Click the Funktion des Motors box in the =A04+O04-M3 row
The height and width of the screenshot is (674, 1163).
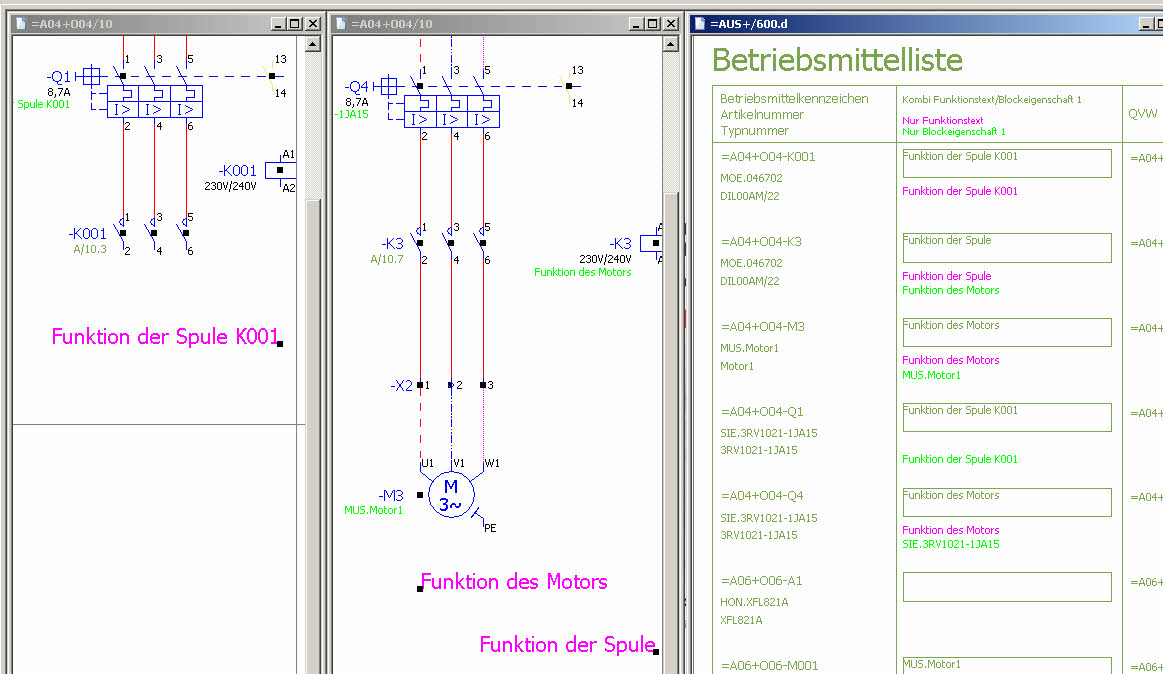(1006, 332)
